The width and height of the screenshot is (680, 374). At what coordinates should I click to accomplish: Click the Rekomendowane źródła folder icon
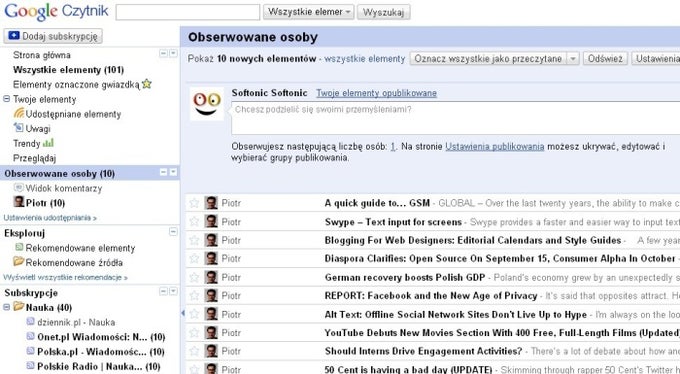pyautogui.click(x=19, y=262)
